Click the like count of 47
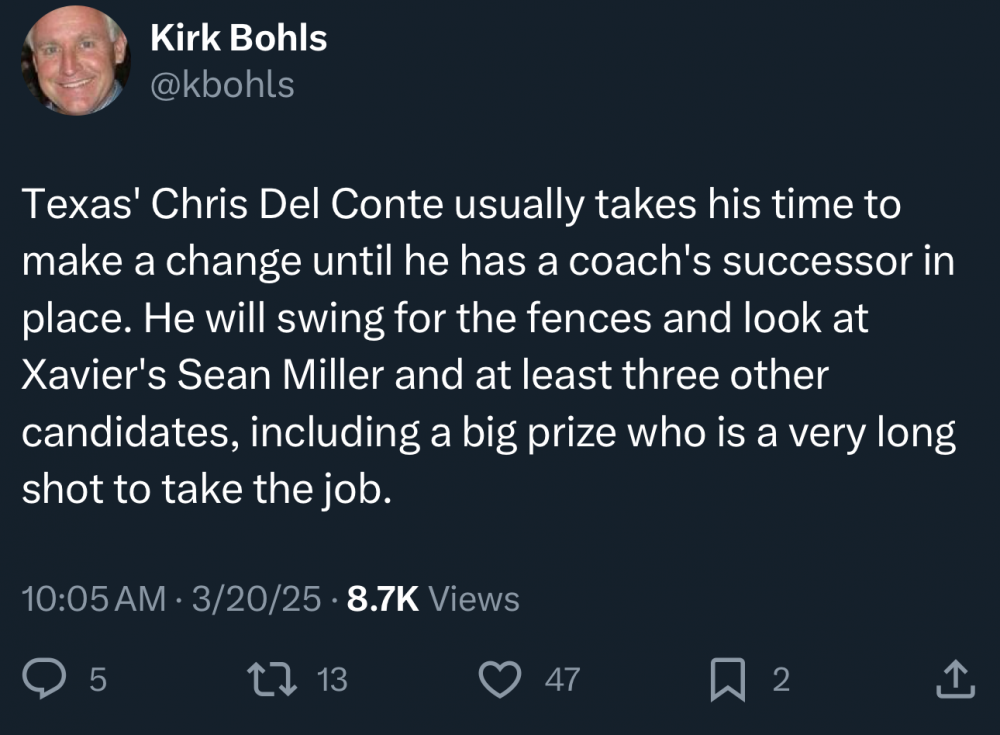Viewport: 1000px width, 735px height. pos(562,681)
